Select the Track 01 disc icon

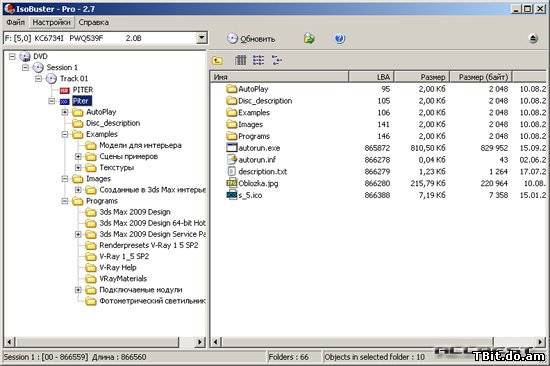click(x=51, y=79)
